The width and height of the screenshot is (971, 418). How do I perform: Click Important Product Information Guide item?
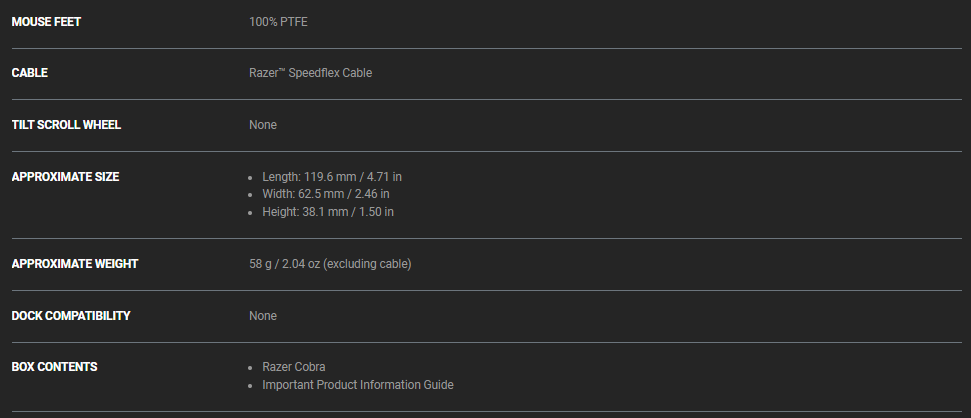point(357,385)
